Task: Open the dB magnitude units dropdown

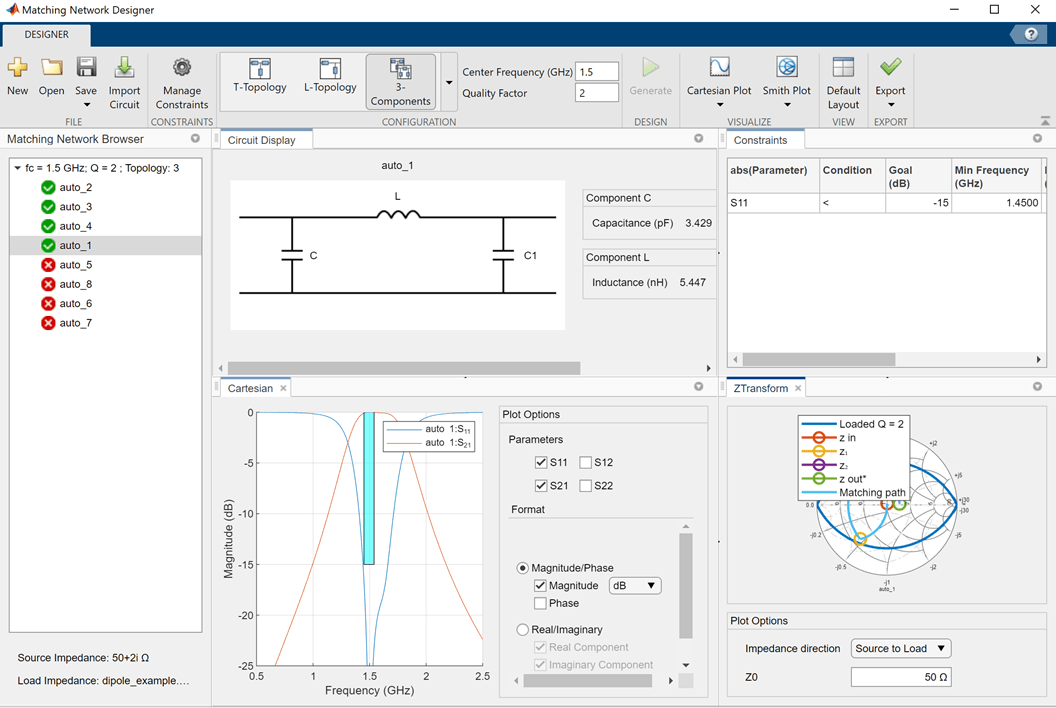Action: pos(635,586)
